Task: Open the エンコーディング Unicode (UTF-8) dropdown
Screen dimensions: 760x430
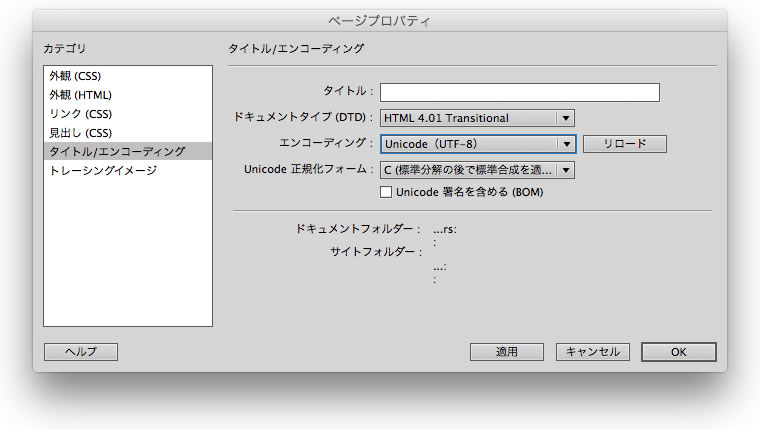Action: [x=478, y=144]
